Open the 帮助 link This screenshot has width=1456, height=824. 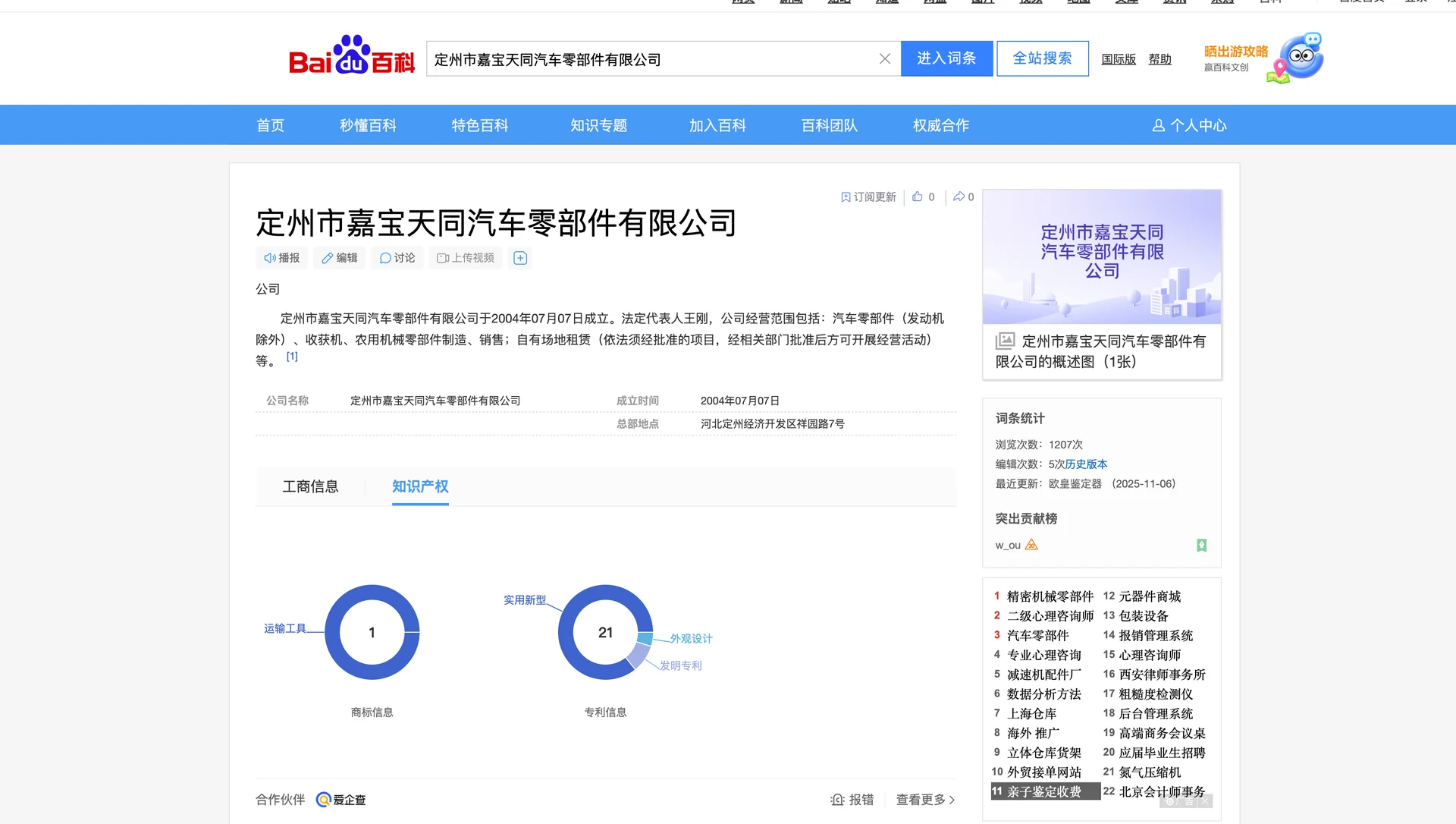pyautogui.click(x=1159, y=59)
